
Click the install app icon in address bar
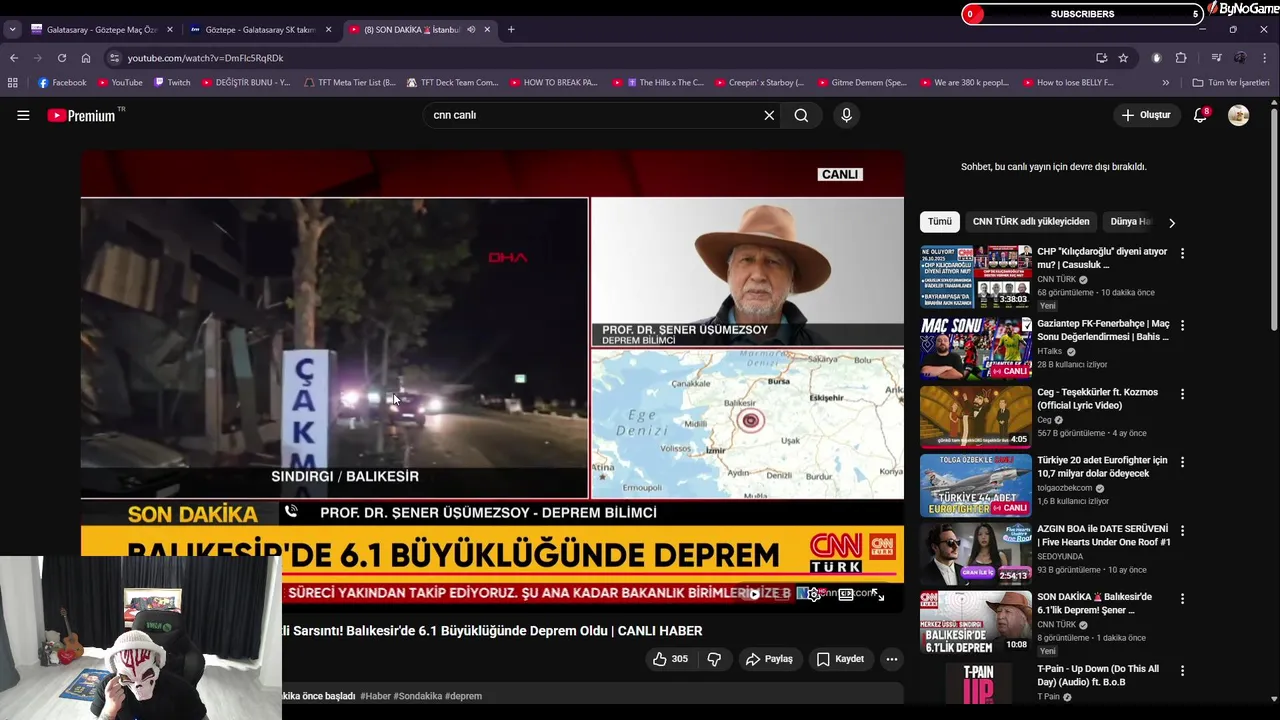pyautogui.click(x=1101, y=58)
